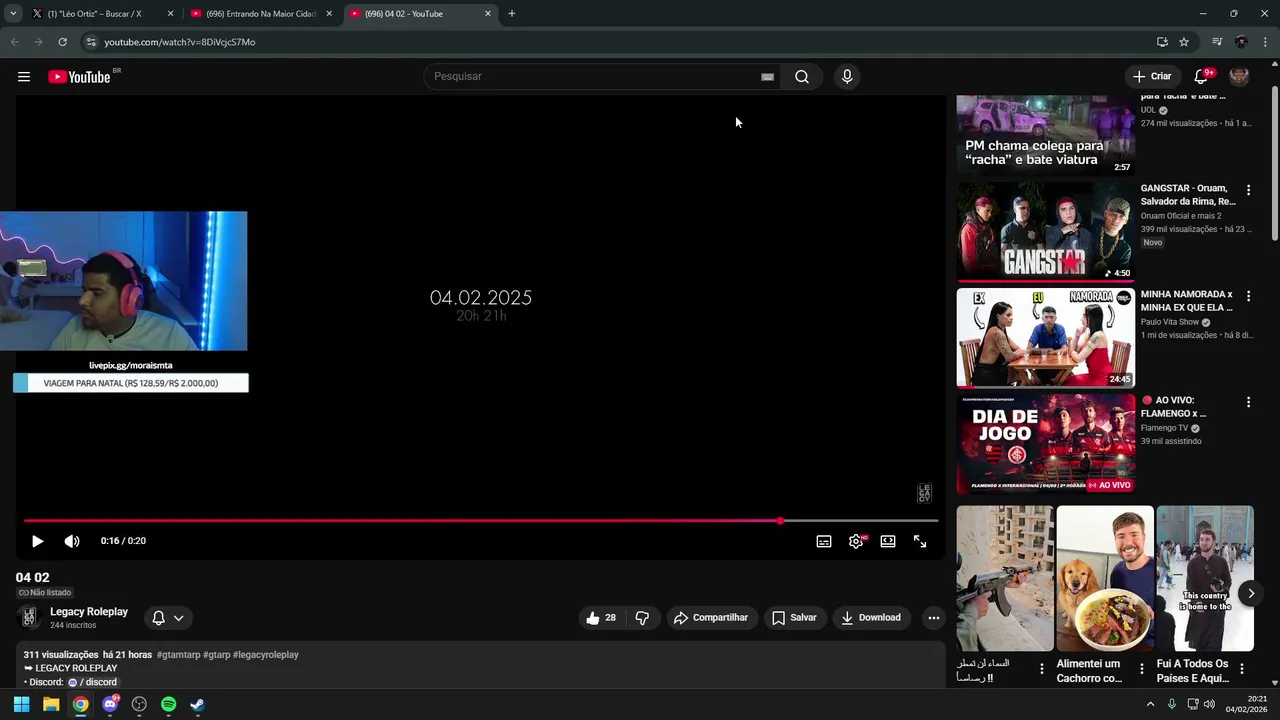Click the search magnifier button
The width and height of the screenshot is (1280, 720).
point(802,77)
